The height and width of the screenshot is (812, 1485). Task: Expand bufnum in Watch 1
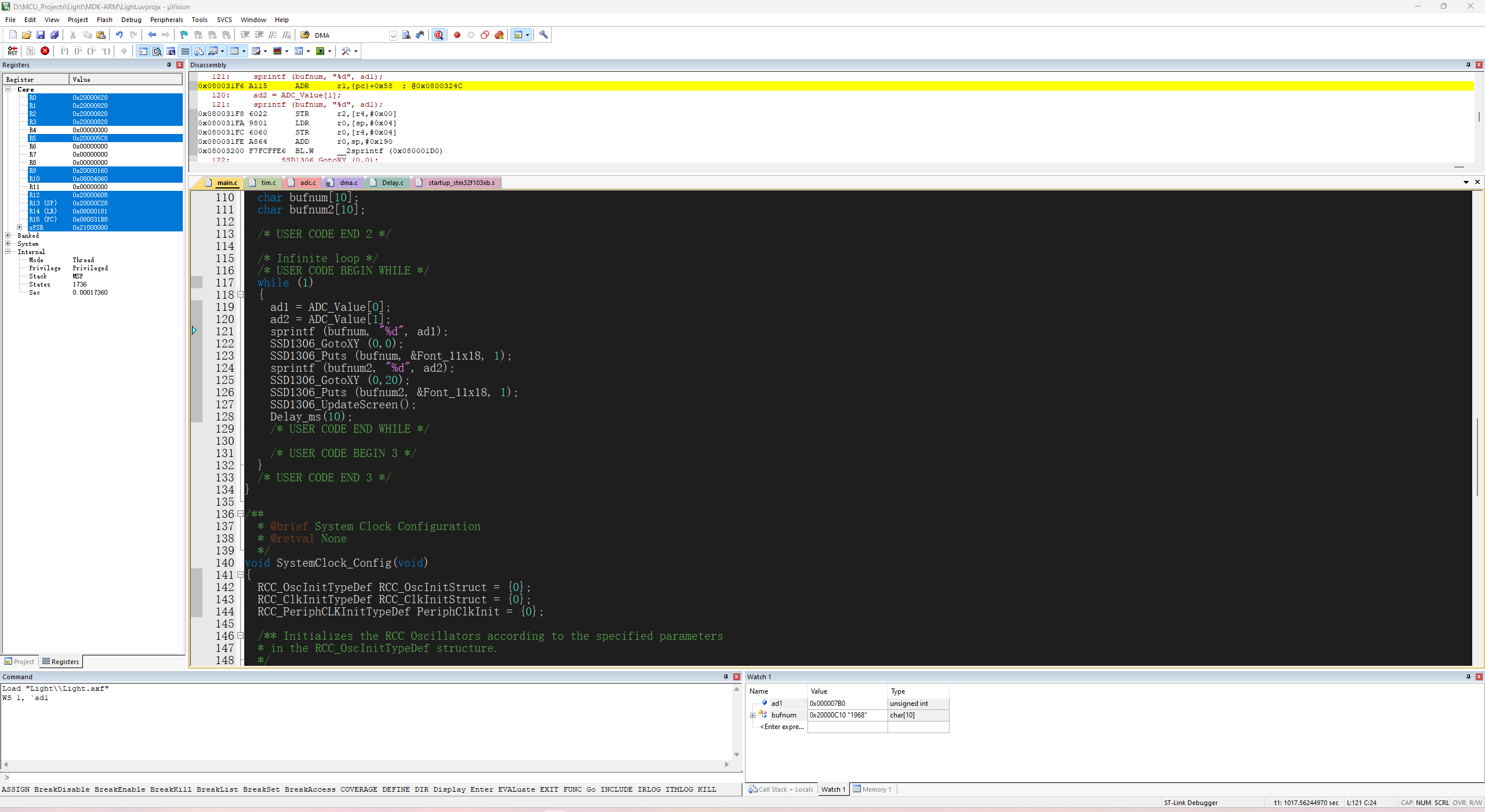point(753,715)
